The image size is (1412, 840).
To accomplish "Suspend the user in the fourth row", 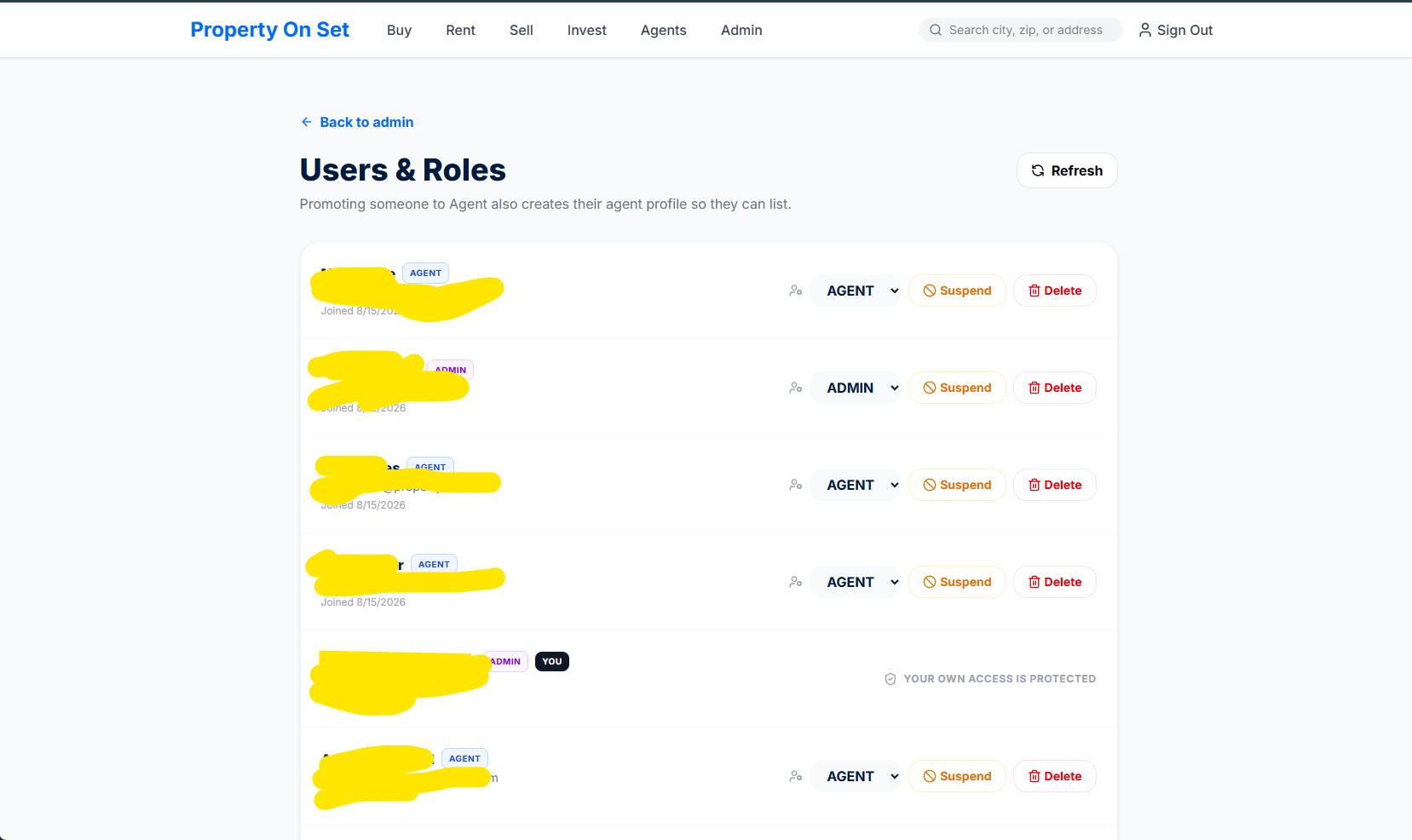I will (x=957, y=582).
